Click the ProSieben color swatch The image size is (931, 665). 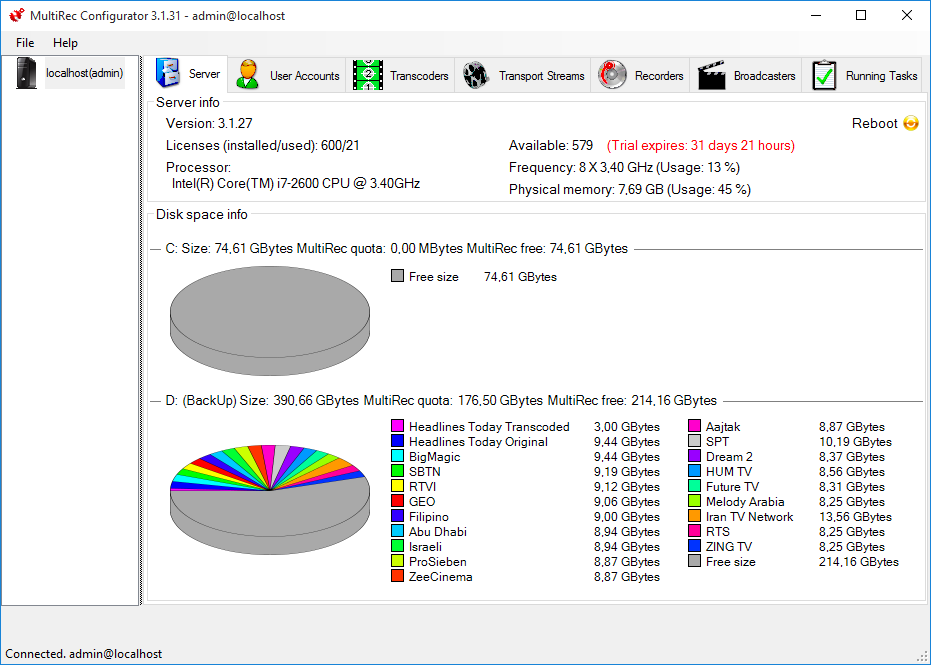[398, 560]
